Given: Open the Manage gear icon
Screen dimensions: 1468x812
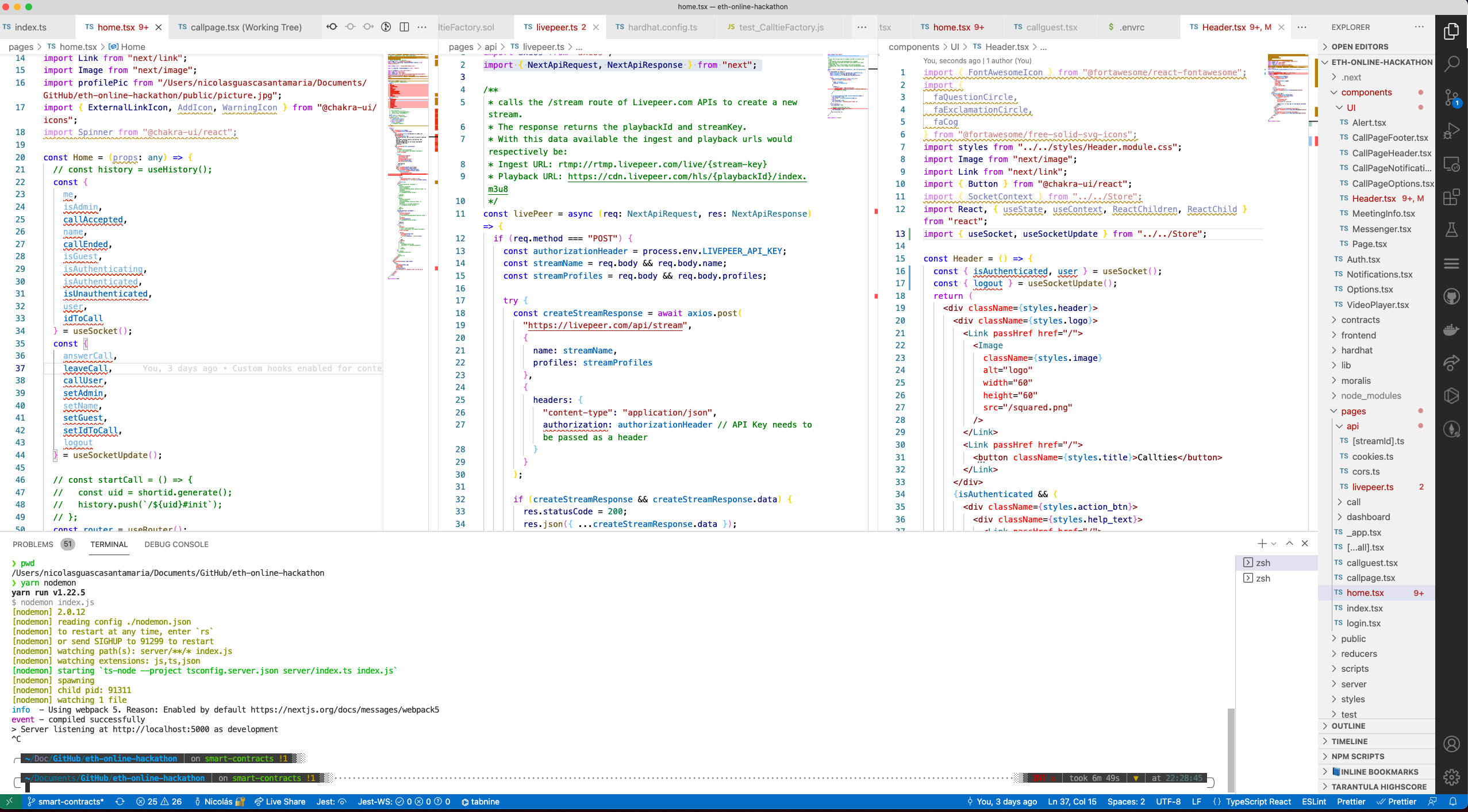Looking at the screenshot, I should [x=1451, y=777].
